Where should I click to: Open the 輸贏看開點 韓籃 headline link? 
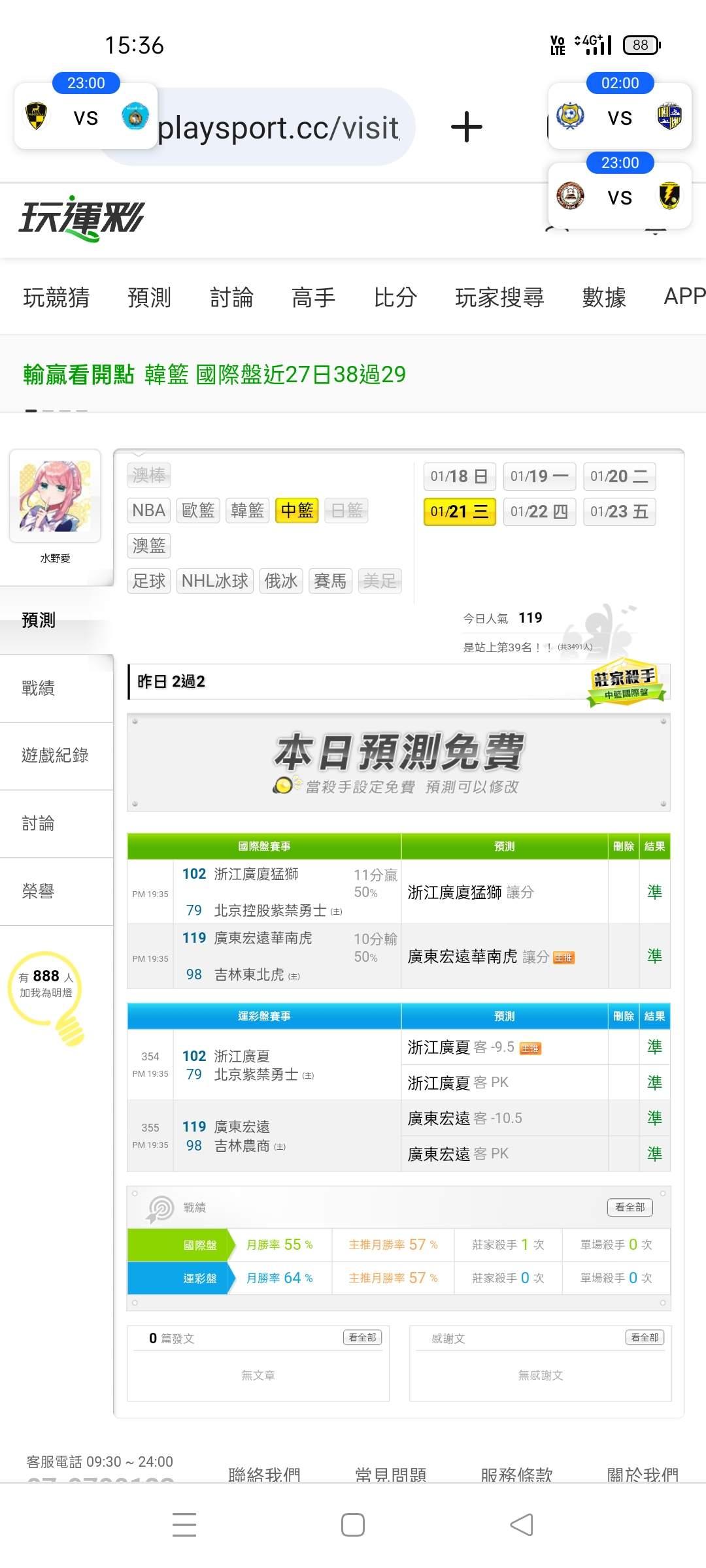(214, 374)
